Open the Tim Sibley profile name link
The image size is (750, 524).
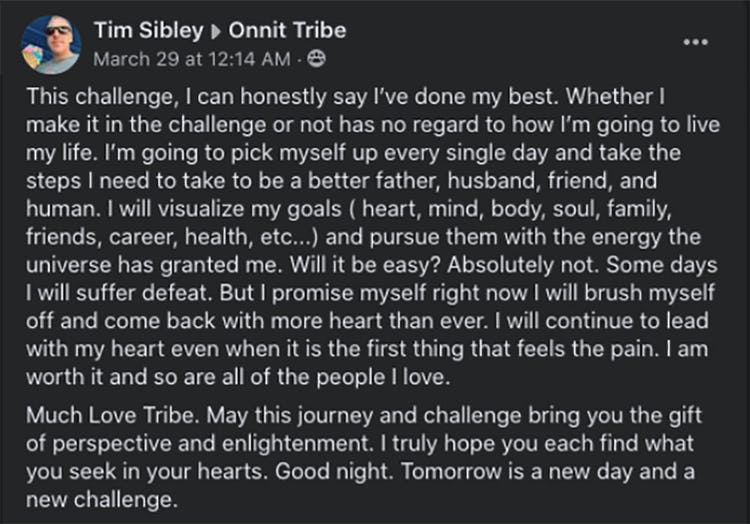pyautogui.click(x=147, y=31)
